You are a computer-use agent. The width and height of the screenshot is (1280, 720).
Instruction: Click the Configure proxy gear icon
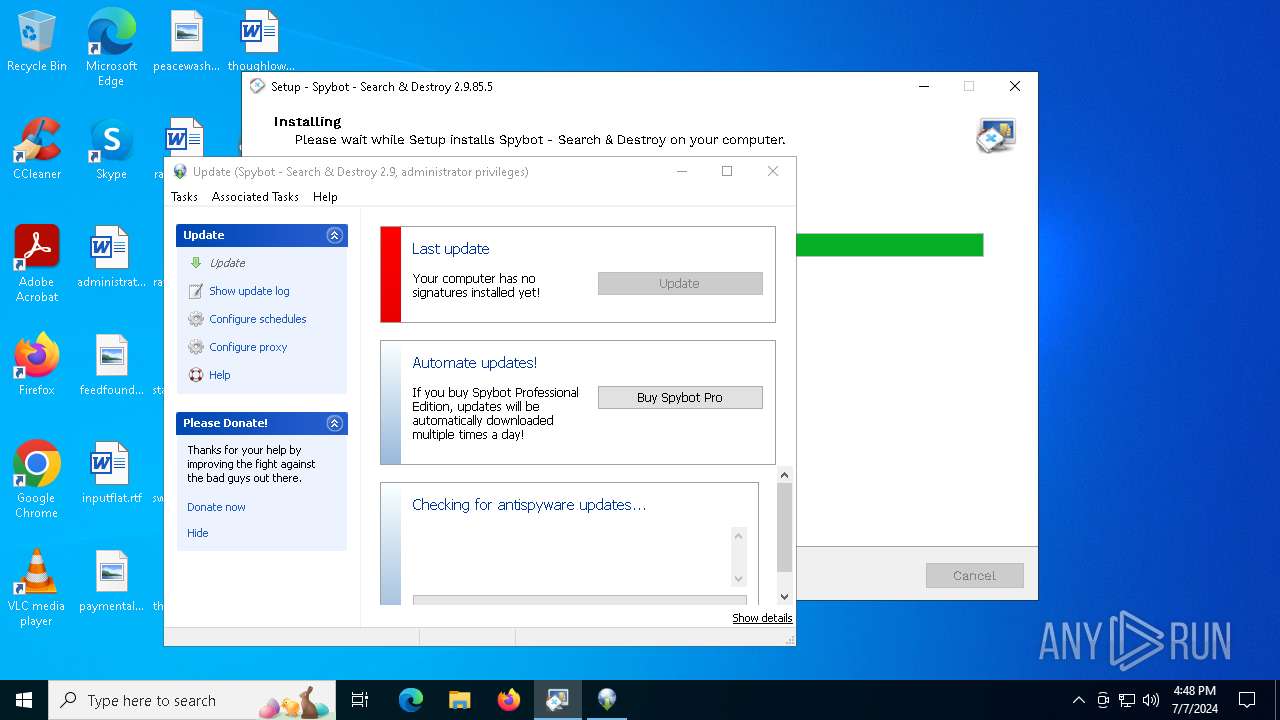[196, 347]
